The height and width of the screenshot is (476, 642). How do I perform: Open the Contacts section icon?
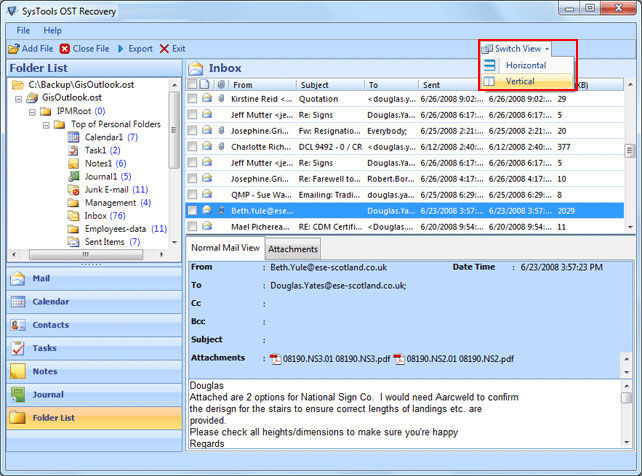click(x=18, y=325)
